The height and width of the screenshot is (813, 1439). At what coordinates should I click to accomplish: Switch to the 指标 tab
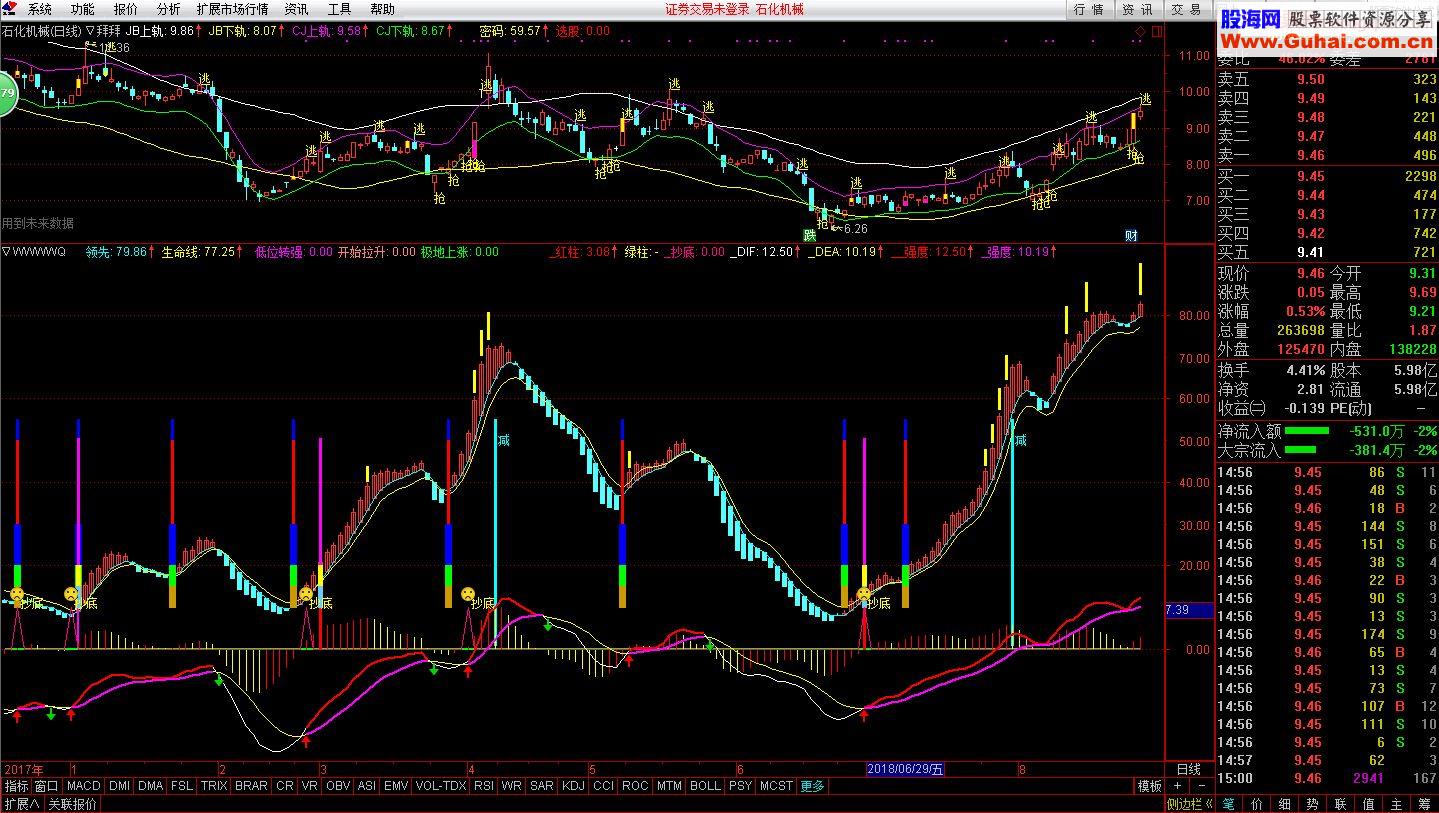[x=16, y=786]
